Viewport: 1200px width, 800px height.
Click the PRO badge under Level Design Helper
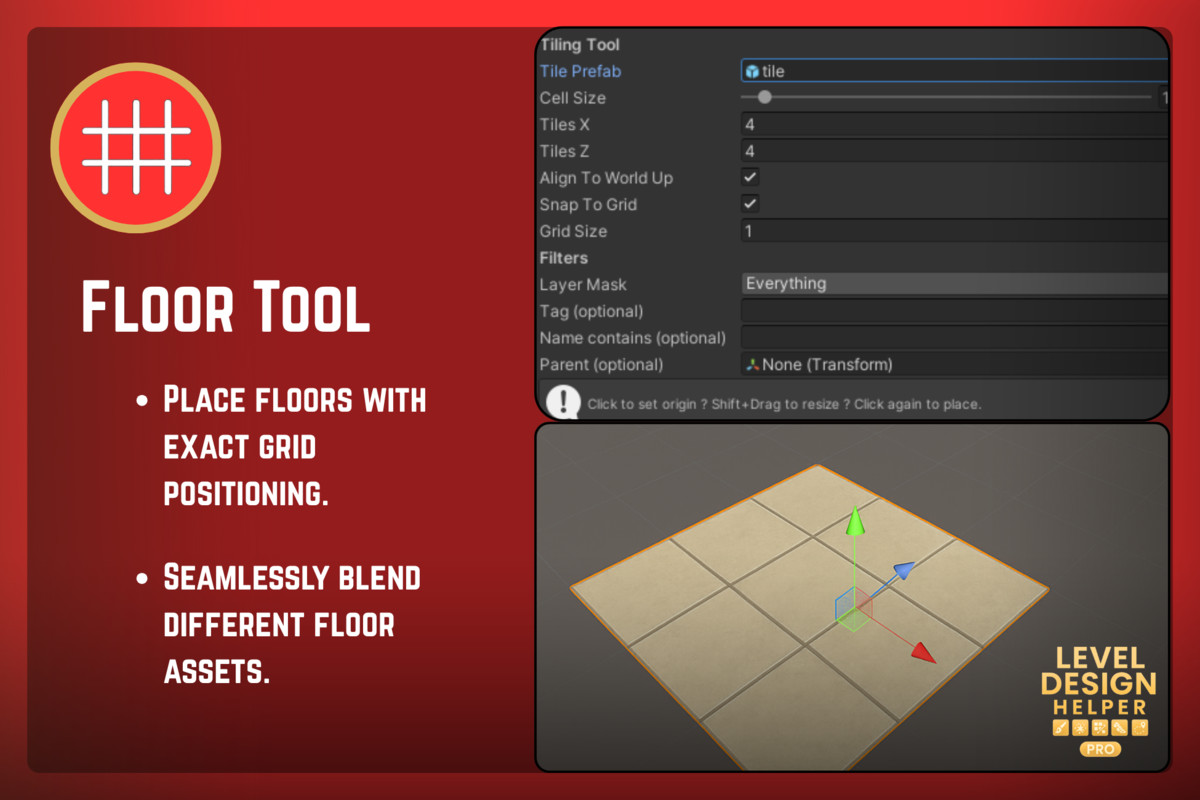coord(1098,748)
